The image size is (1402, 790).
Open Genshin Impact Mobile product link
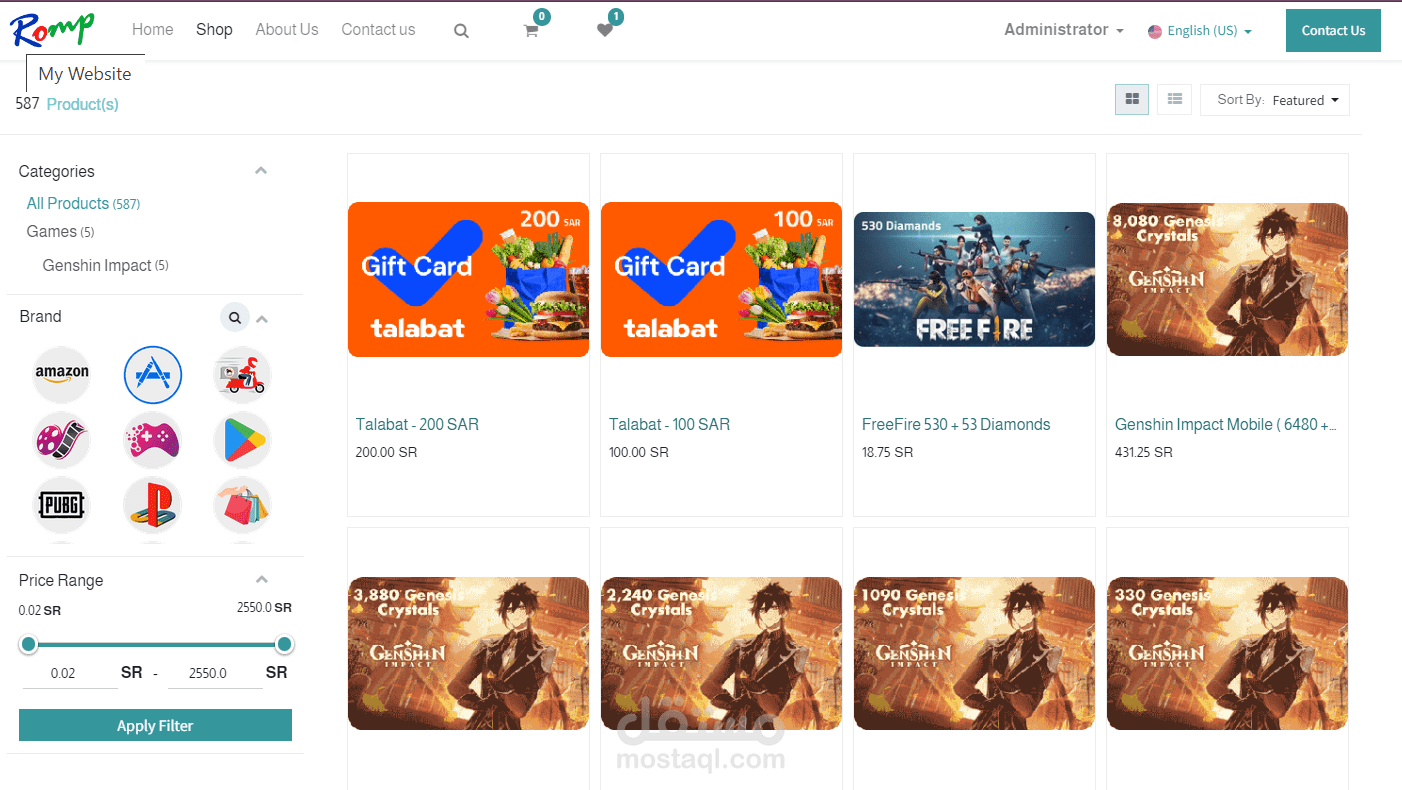point(1226,424)
